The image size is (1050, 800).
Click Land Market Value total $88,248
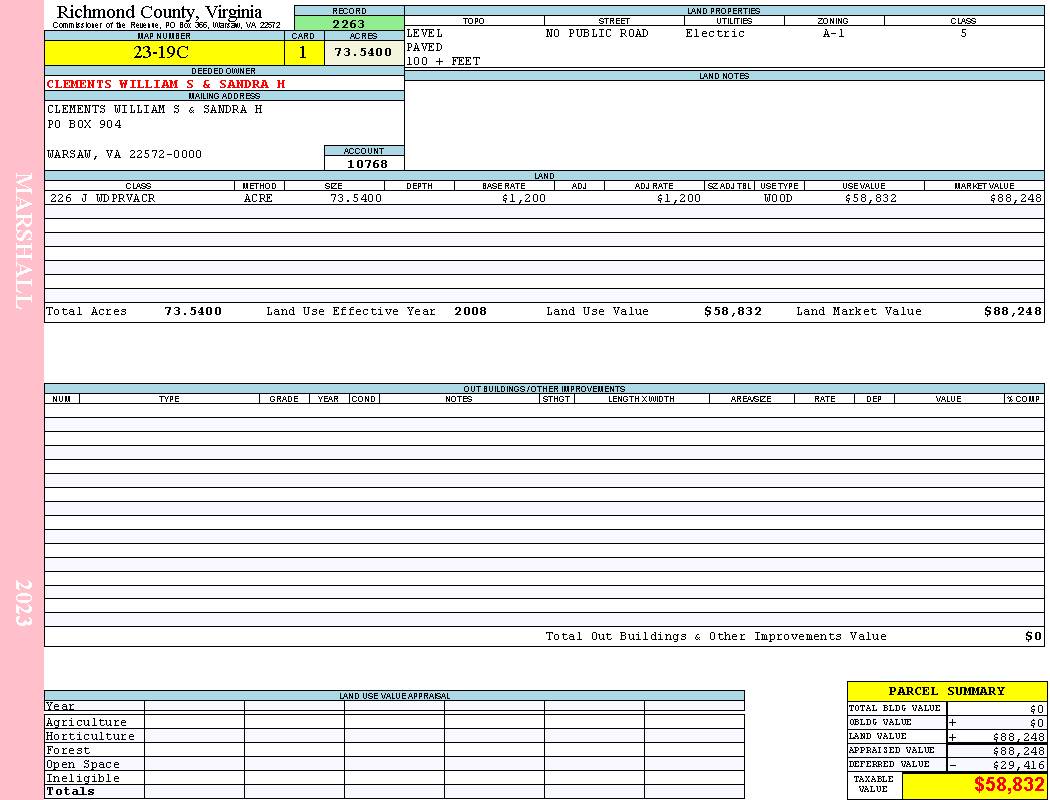[1012, 311]
